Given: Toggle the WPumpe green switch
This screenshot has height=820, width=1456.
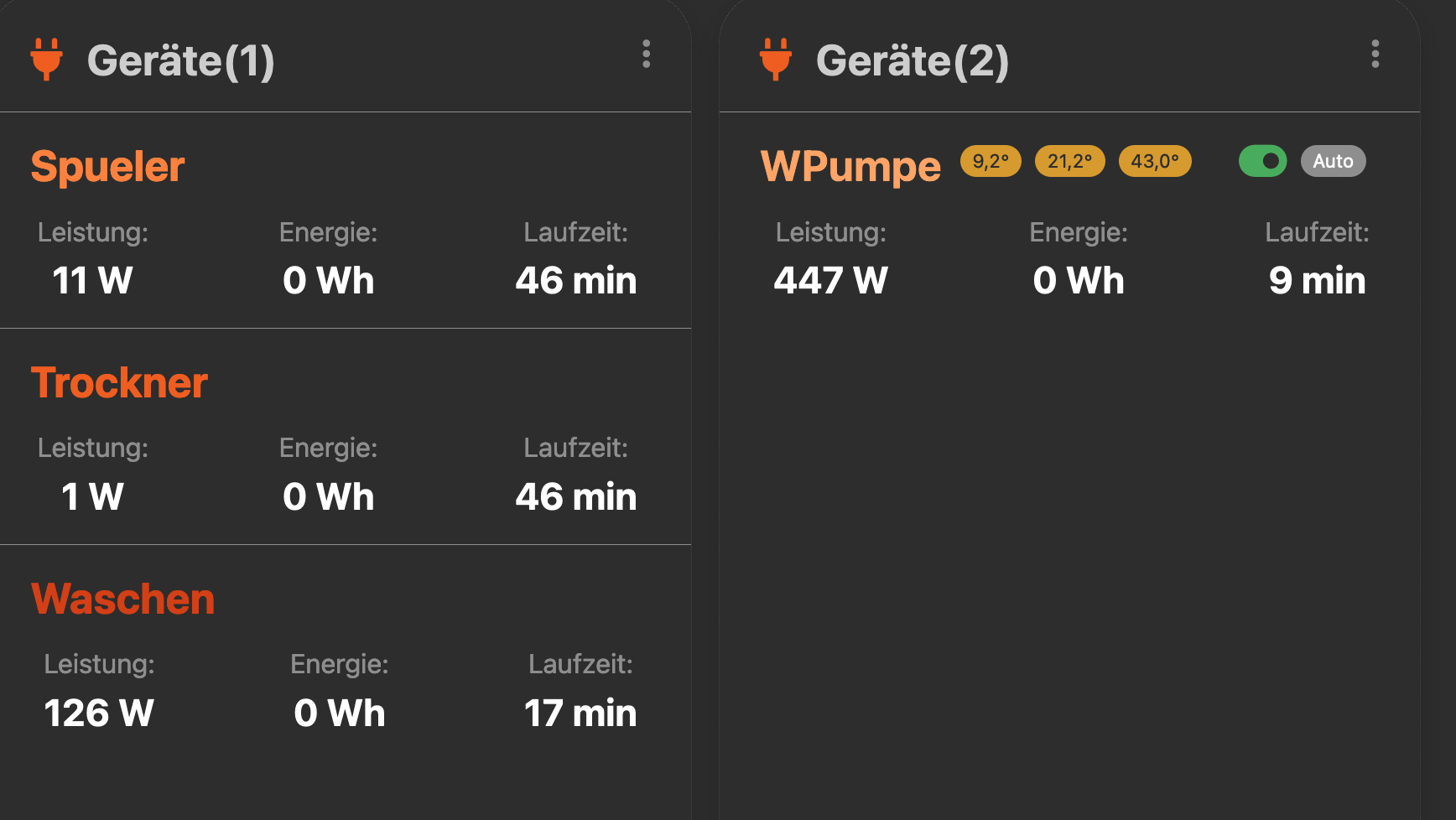Looking at the screenshot, I should click(1262, 161).
